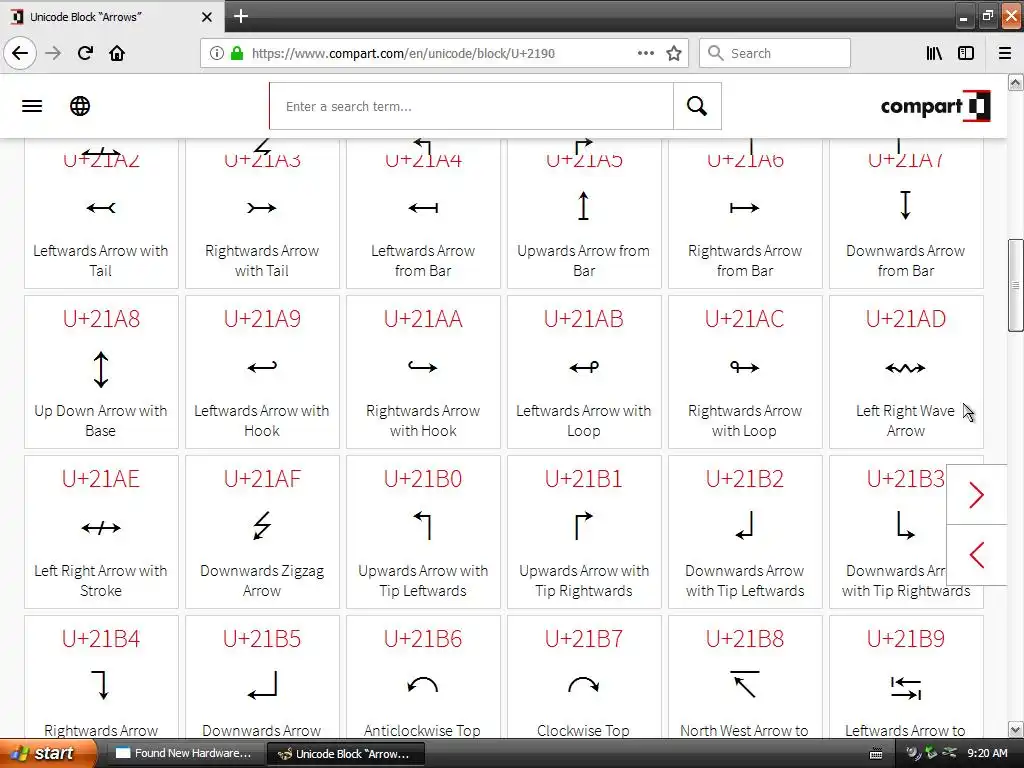
Task: Click the Downwards Zigzag Arrow glyph
Action: (262, 526)
